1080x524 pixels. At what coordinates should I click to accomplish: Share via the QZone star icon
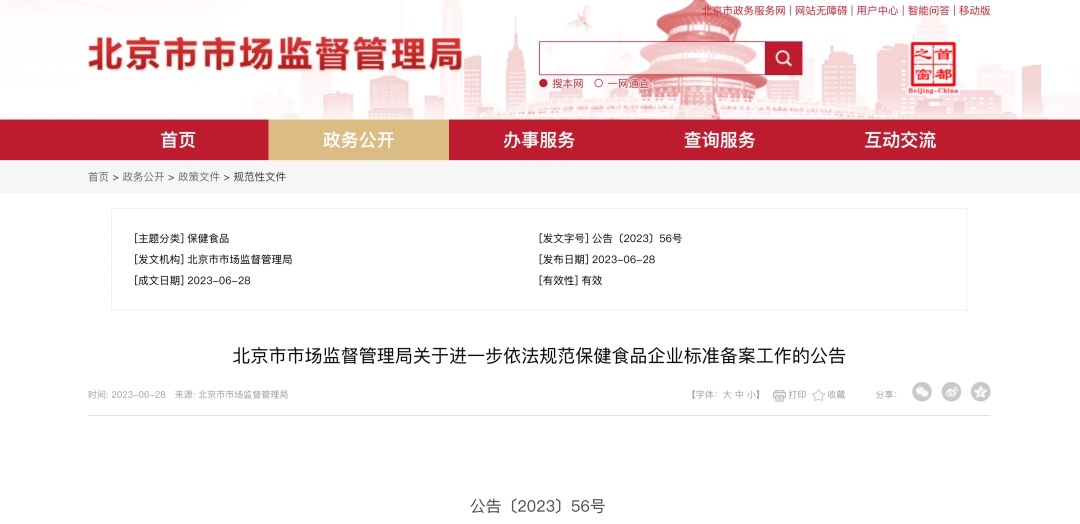[x=981, y=392]
